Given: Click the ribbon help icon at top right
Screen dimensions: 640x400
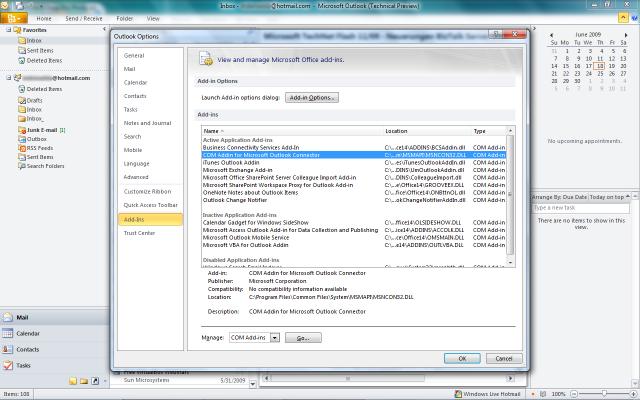Looking at the screenshot, I should tap(635, 18).
